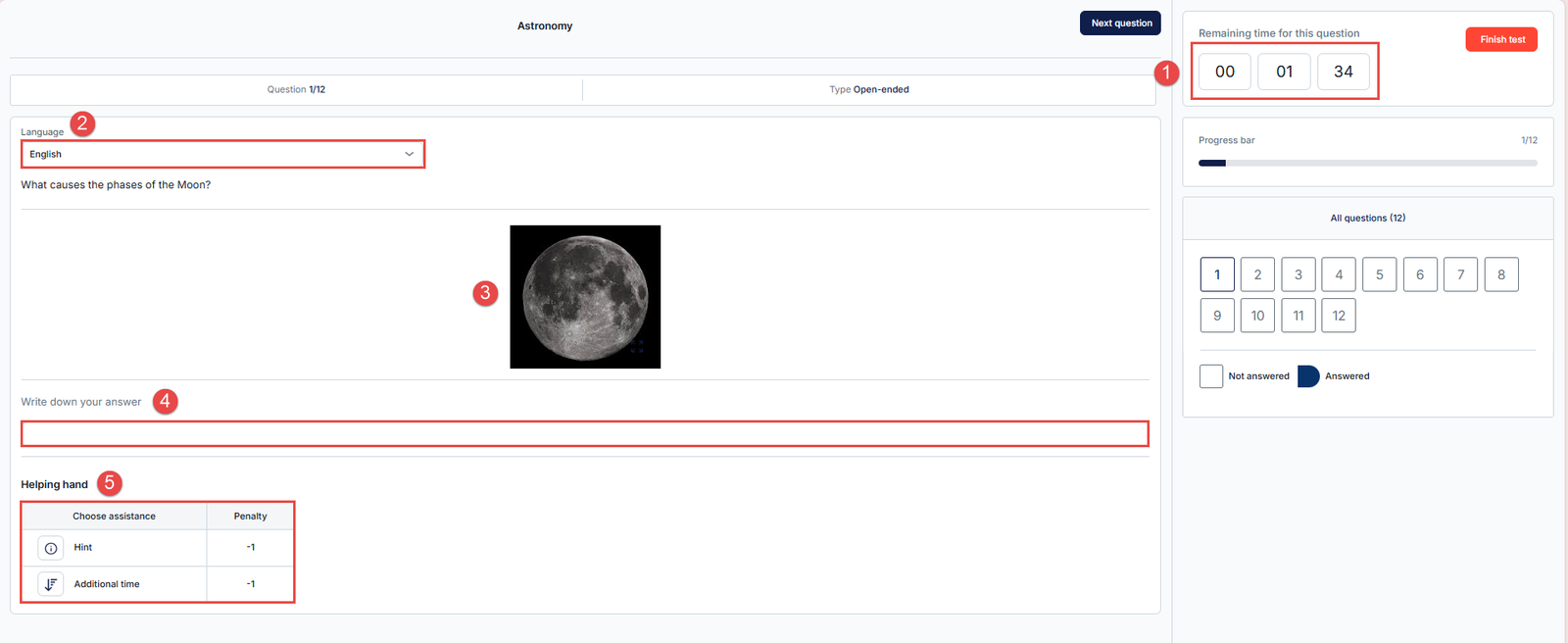The height and width of the screenshot is (643, 1568).
Task: Click the Hint info icon
Action: coord(51,548)
